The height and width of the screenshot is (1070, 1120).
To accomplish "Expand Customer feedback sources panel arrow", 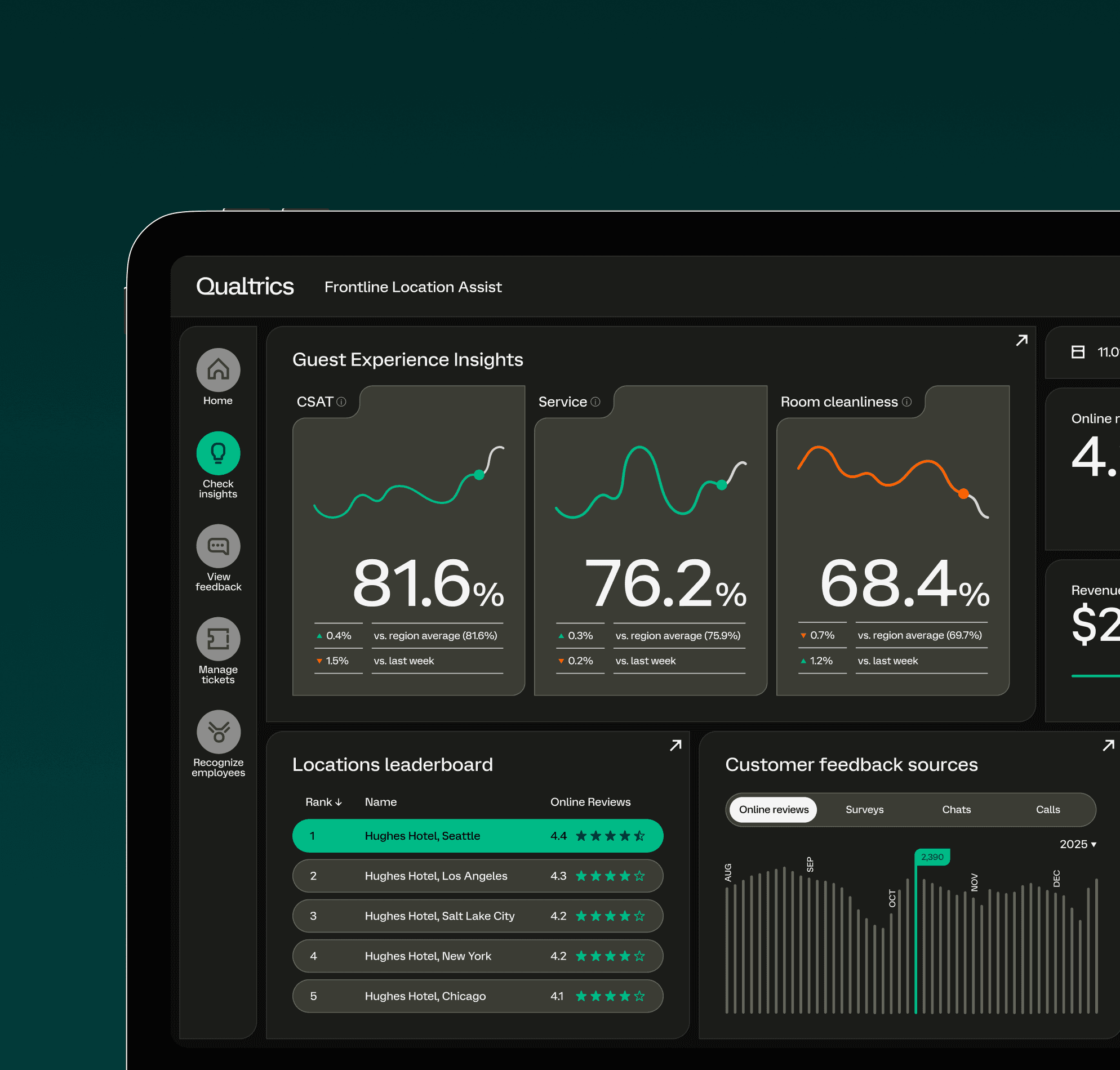I will click(1108, 746).
